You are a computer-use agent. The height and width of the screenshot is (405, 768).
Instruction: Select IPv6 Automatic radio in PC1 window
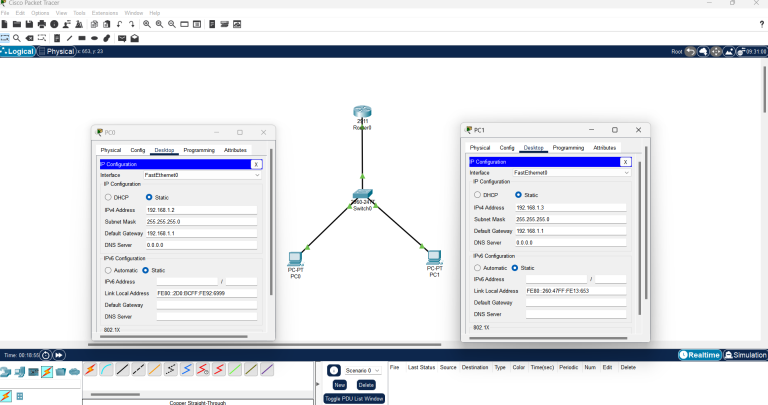click(x=477, y=268)
